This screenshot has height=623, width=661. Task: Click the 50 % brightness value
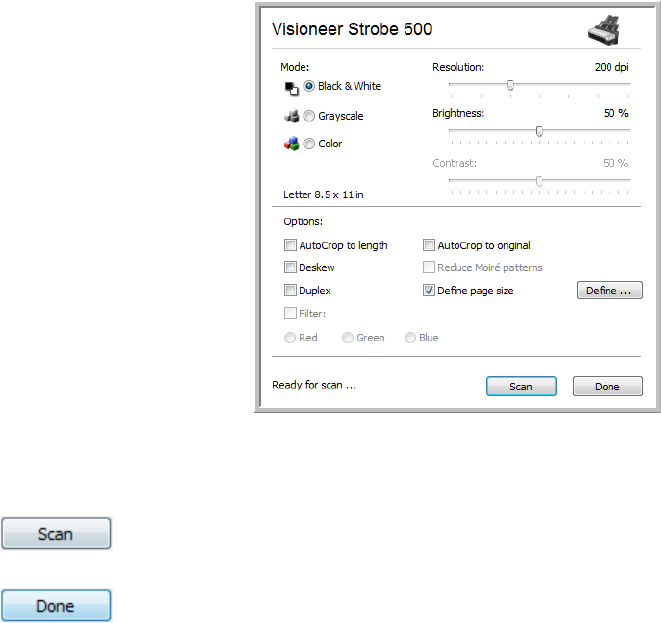[x=616, y=113]
